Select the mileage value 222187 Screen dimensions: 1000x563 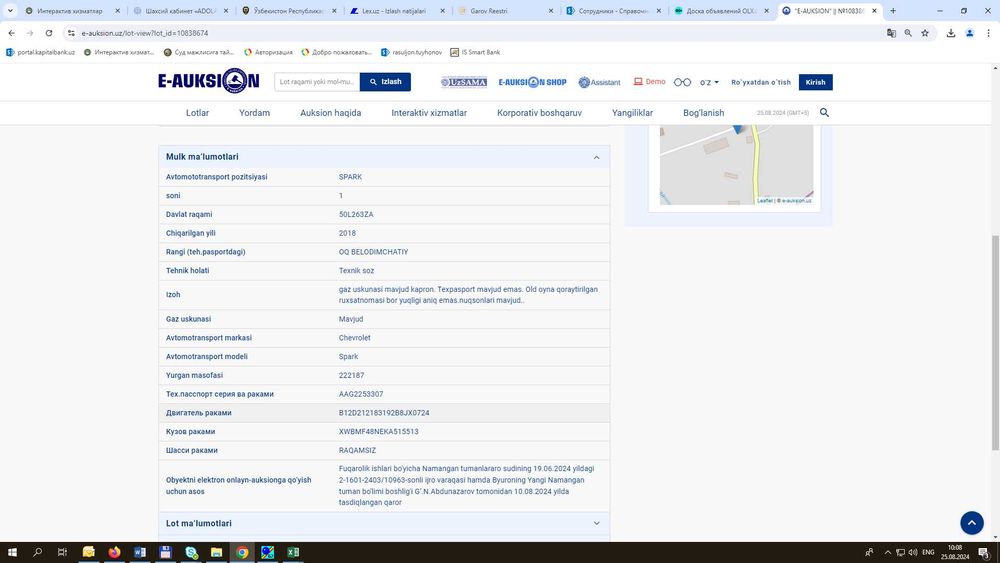tap(351, 376)
